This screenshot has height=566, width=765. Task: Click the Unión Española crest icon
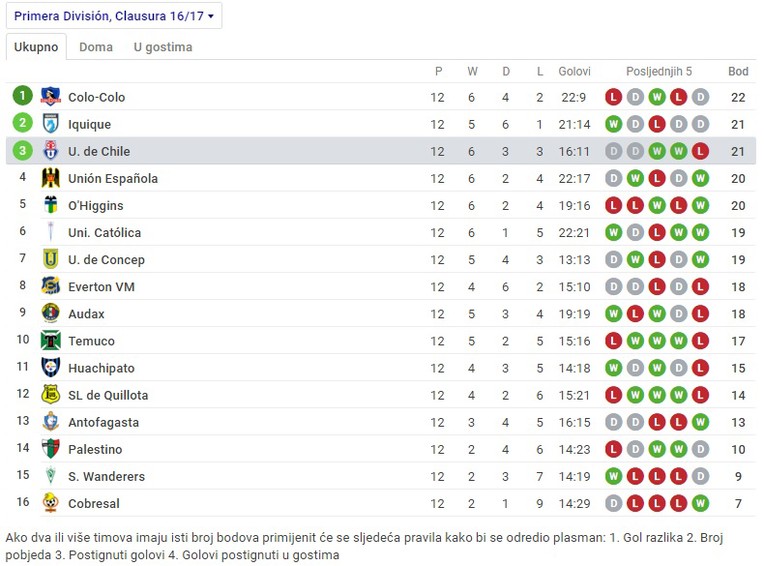point(51,178)
